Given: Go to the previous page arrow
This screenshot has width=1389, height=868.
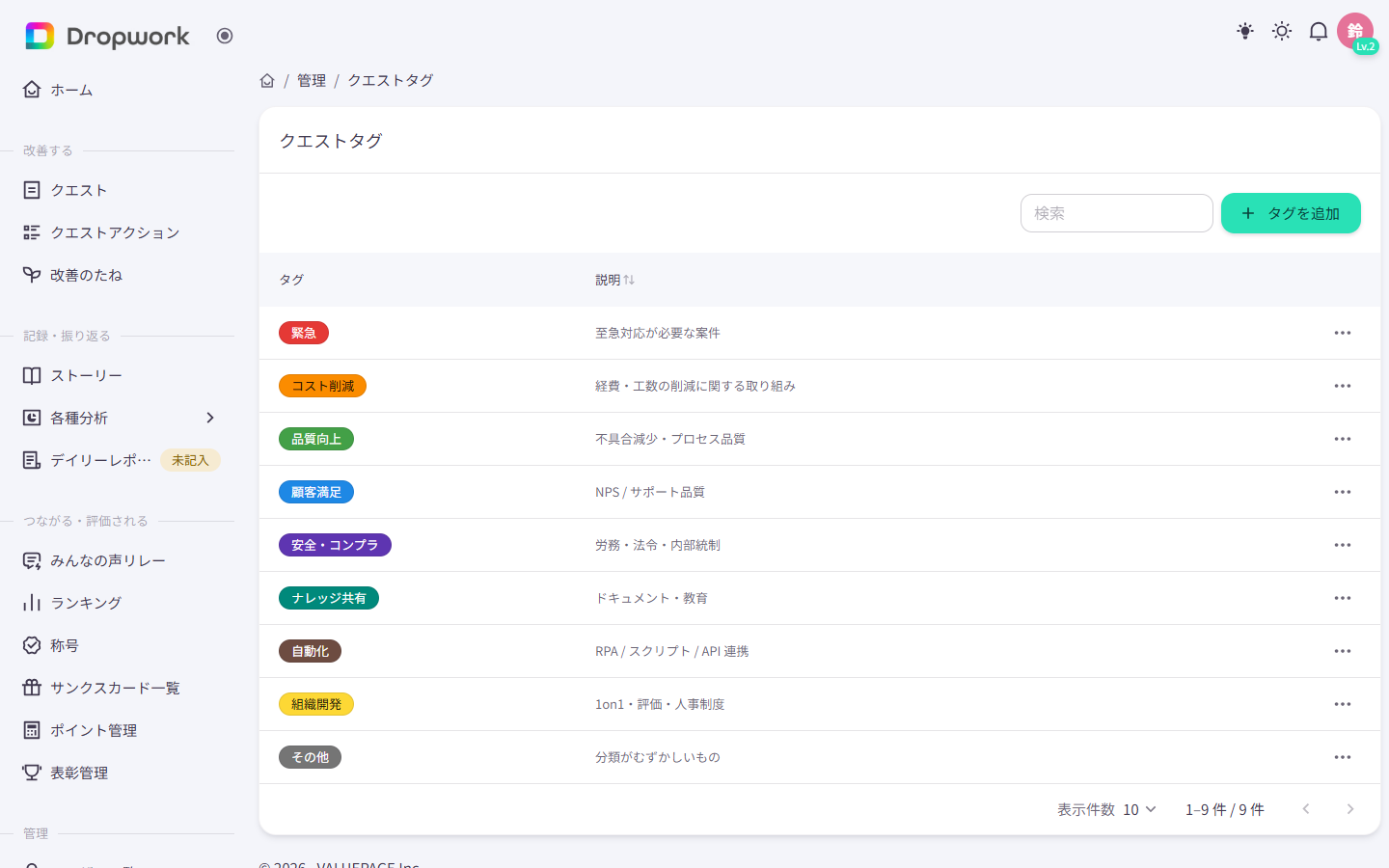Looking at the screenshot, I should [x=1306, y=809].
